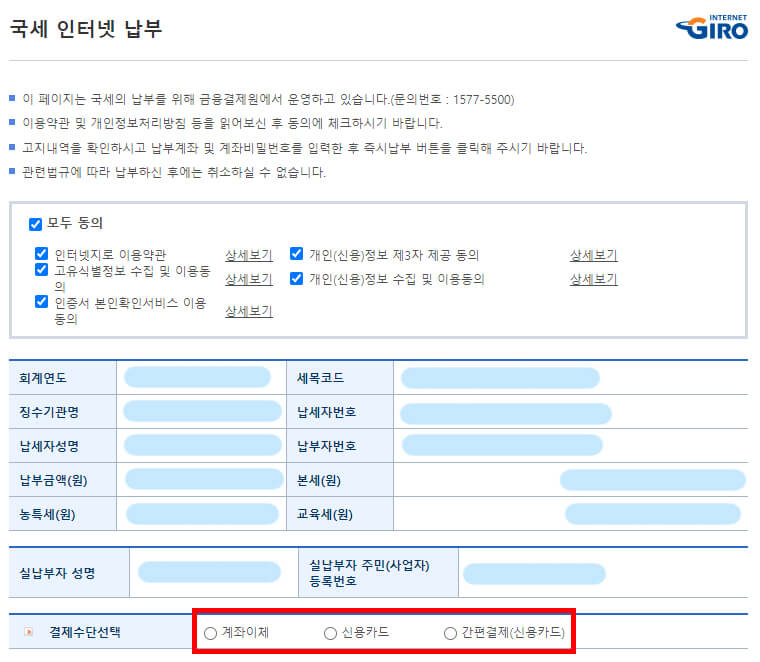Click the 세목코드 value field
This screenshot has width=760, height=662.
(500, 378)
